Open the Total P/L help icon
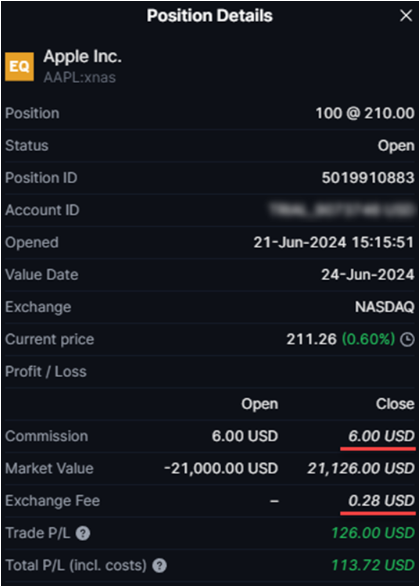Screen dimensions: 419x586 pos(159,565)
